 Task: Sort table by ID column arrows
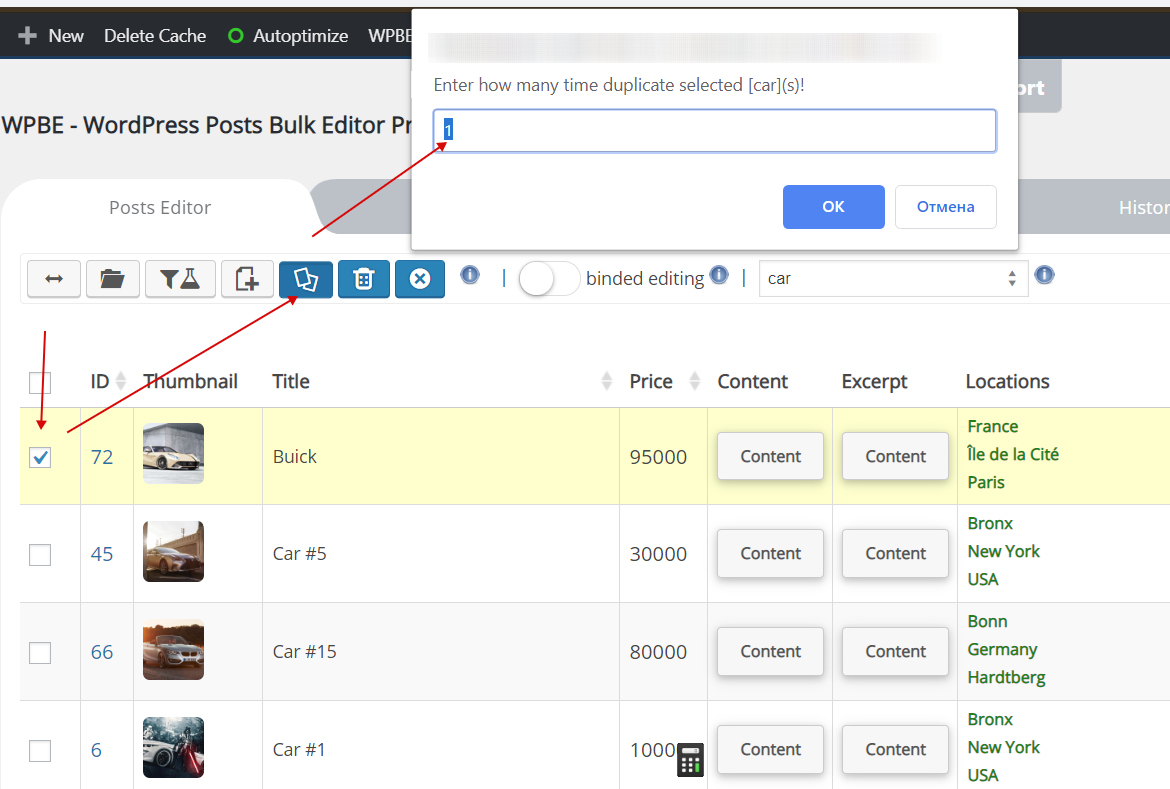coord(121,381)
